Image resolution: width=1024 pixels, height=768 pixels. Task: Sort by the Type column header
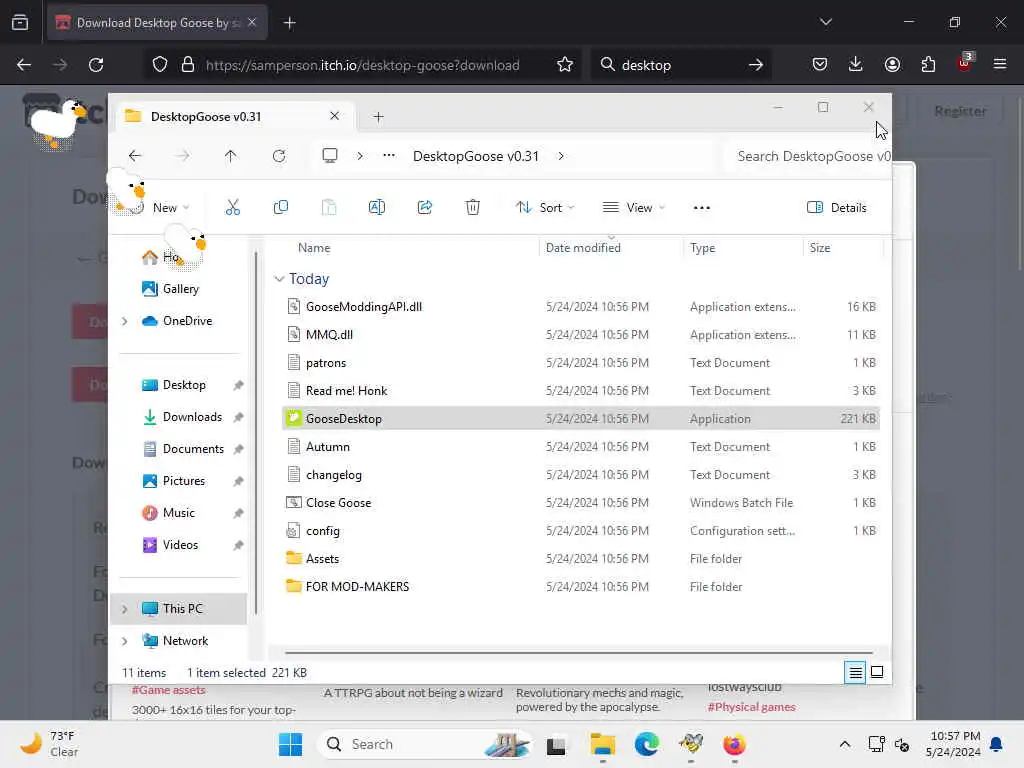(x=702, y=248)
